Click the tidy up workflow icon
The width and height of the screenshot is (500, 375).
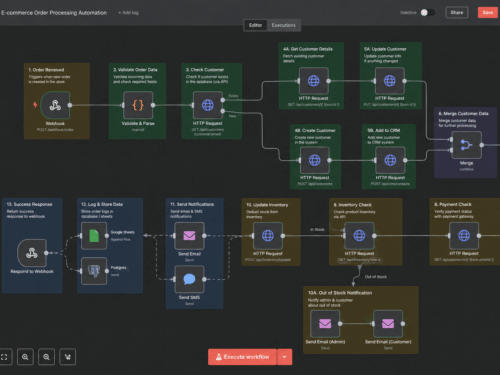[68, 357]
